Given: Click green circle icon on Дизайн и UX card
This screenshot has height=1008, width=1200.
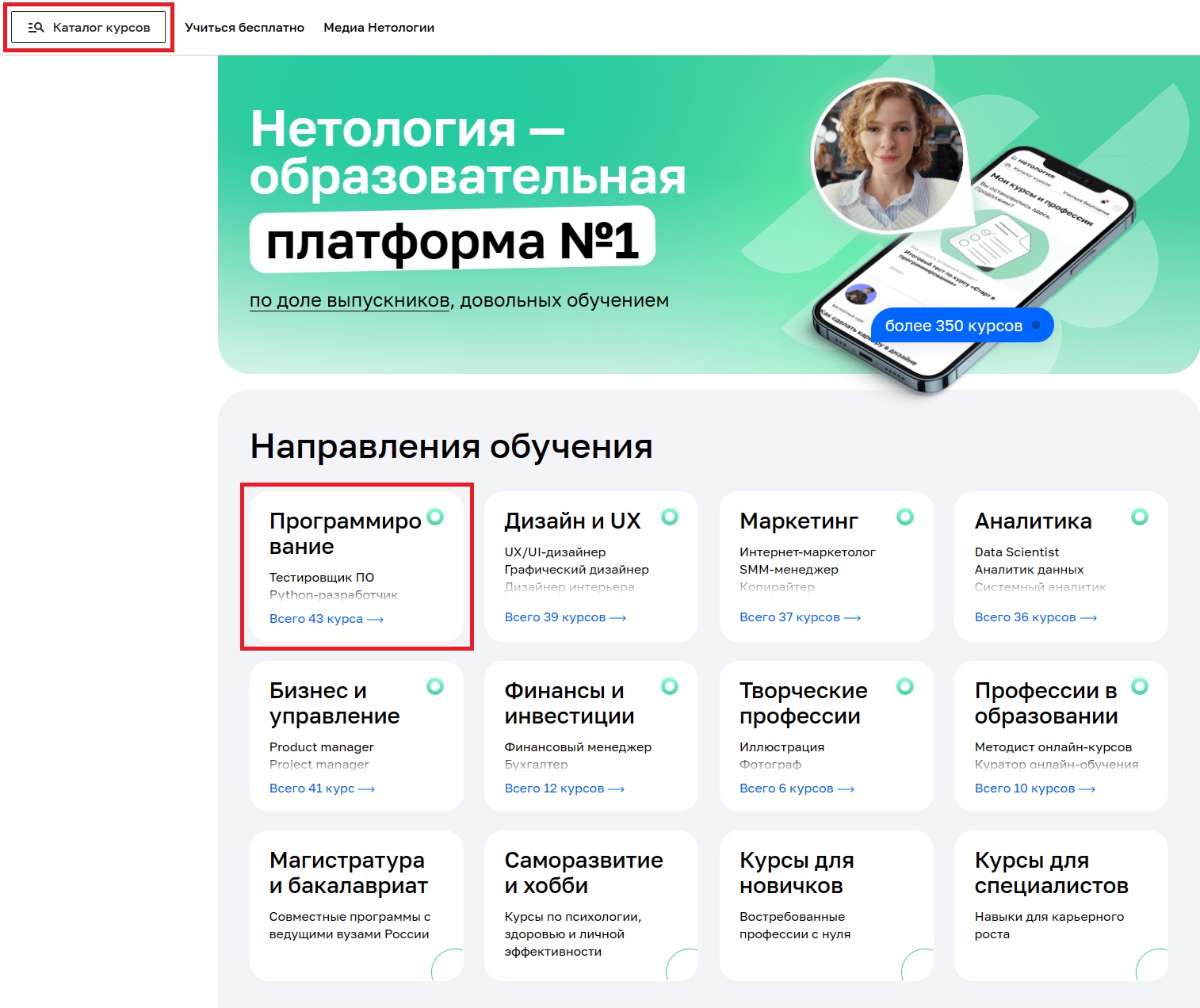Looking at the screenshot, I should 670,517.
